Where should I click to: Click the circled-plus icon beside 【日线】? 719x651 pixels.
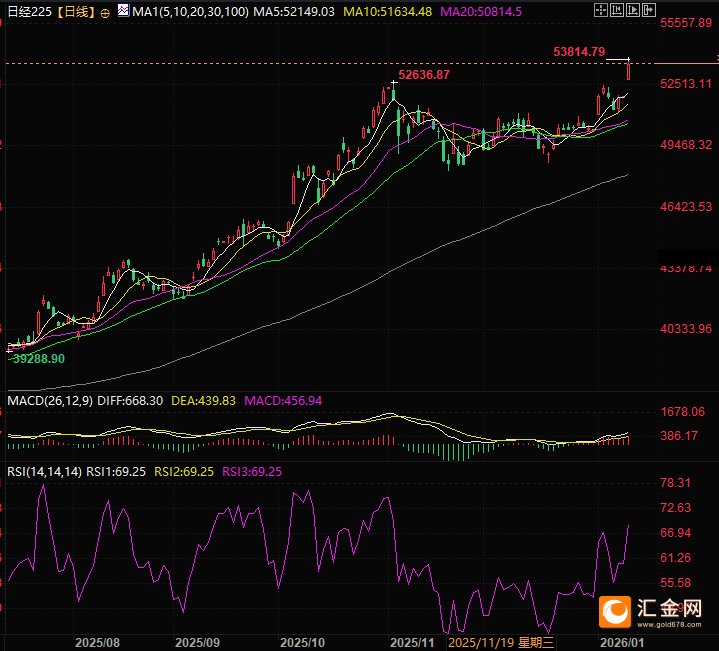(x=105, y=12)
